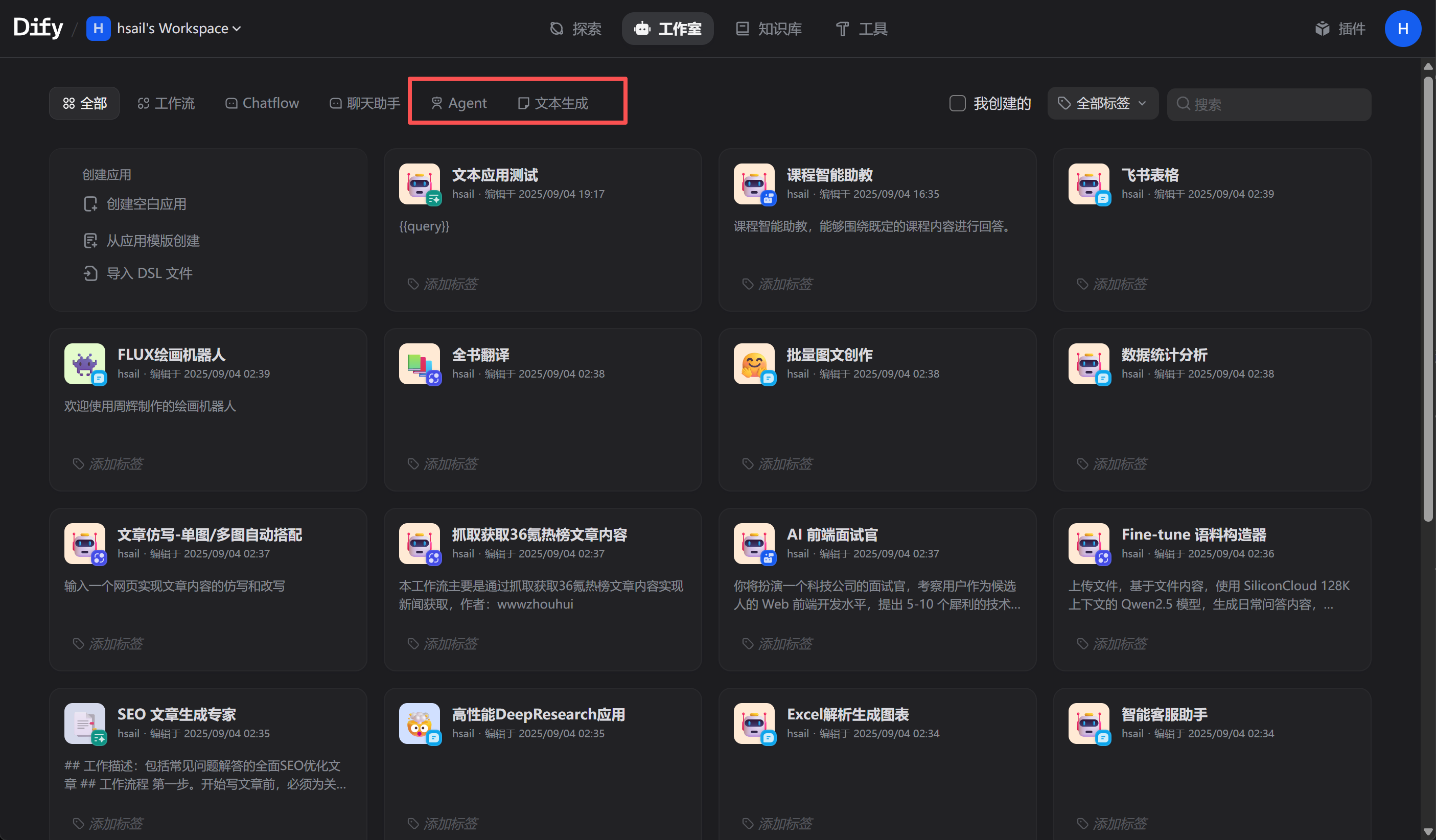Screen dimensions: 1436x840
Task: Add a tag to 数据统计分析
Action: point(1113,464)
